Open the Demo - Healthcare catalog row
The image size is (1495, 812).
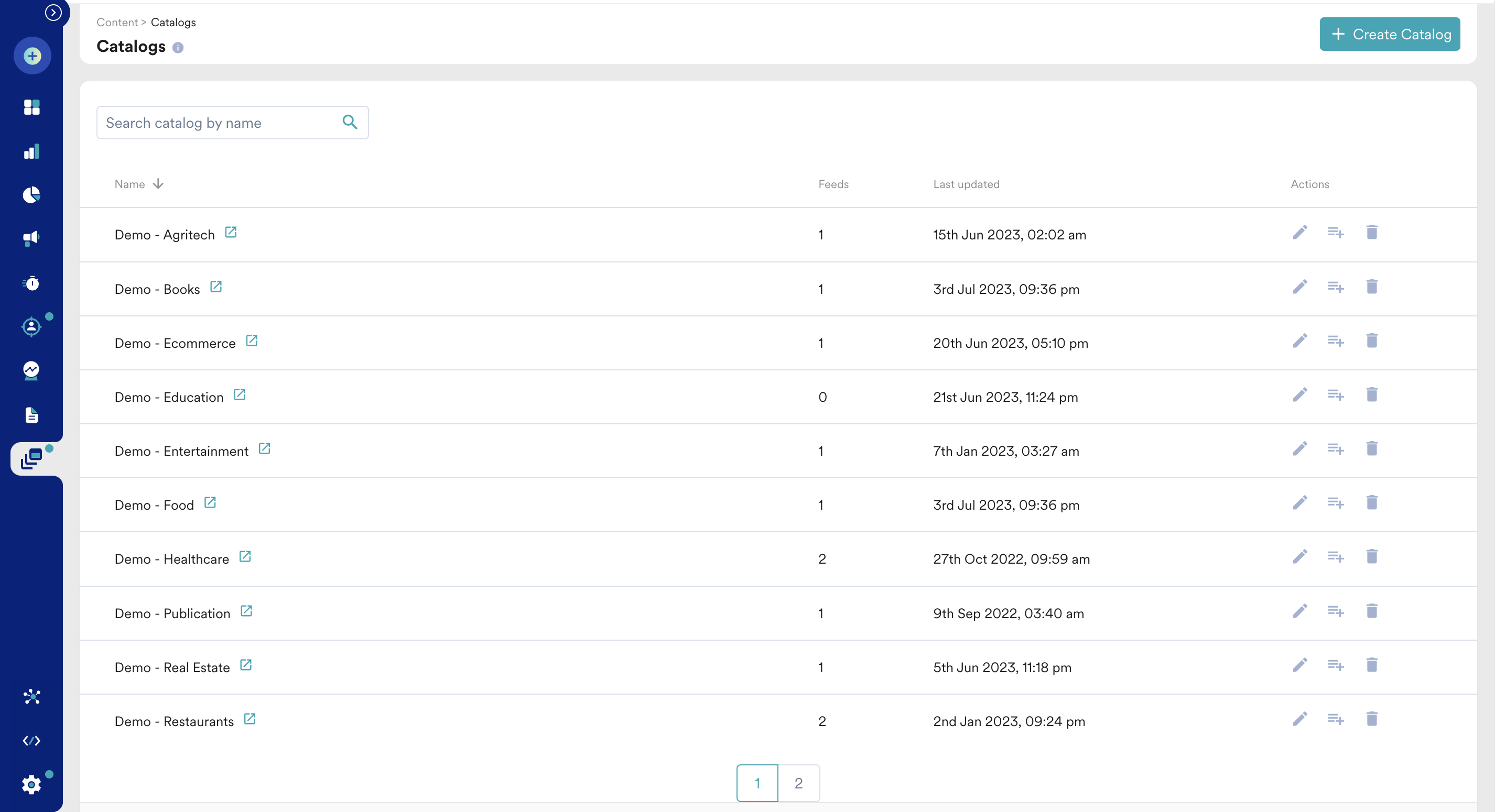172,559
